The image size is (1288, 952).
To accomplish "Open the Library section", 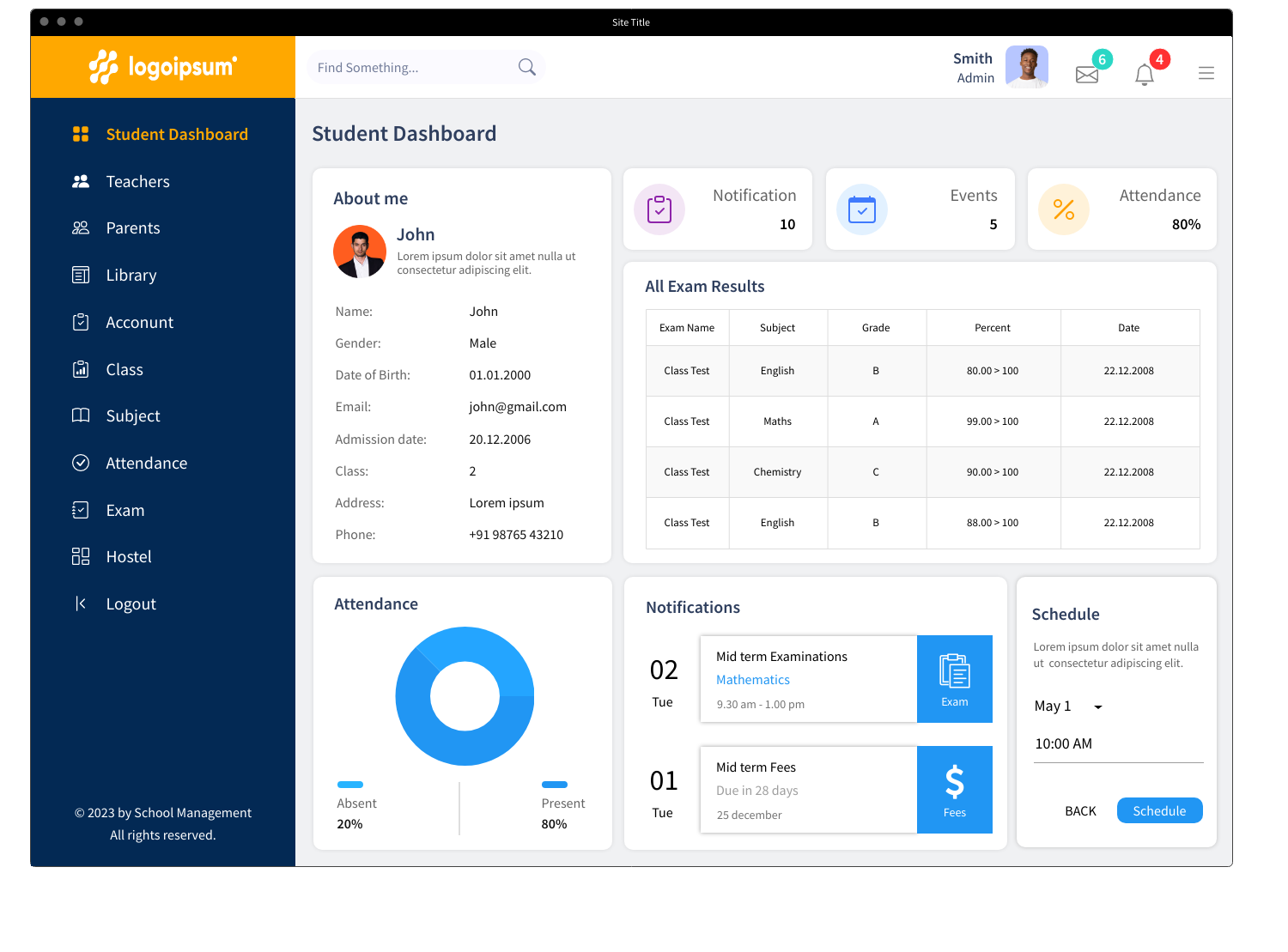I will [x=131, y=275].
